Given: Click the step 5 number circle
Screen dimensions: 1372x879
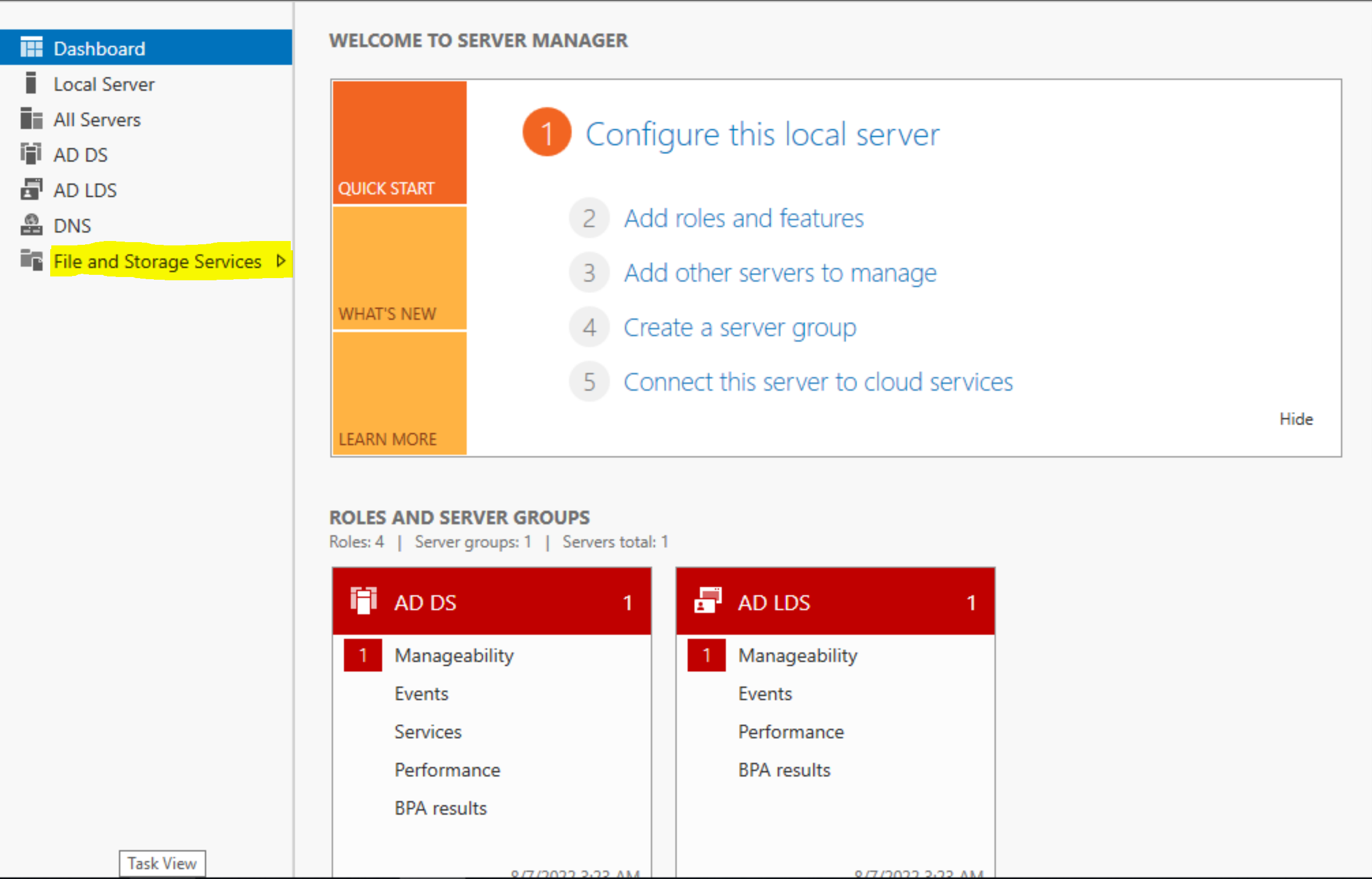Looking at the screenshot, I should pyautogui.click(x=589, y=382).
